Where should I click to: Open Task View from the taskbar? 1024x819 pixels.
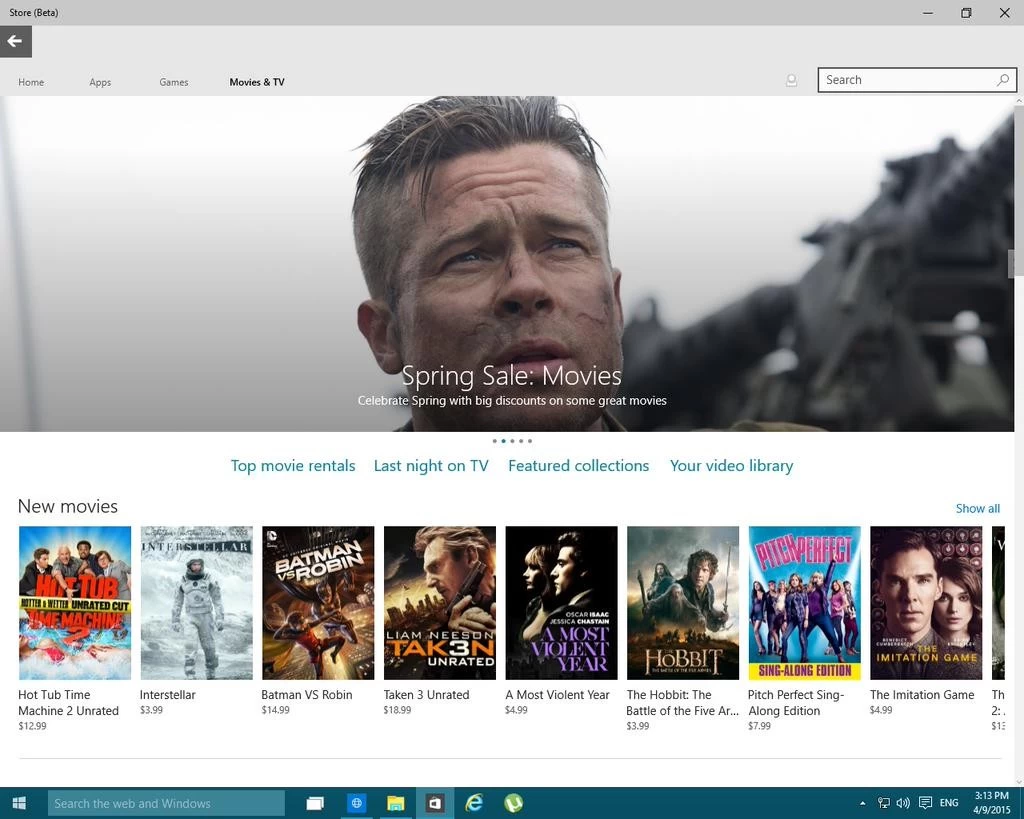[x=315, y=803]
